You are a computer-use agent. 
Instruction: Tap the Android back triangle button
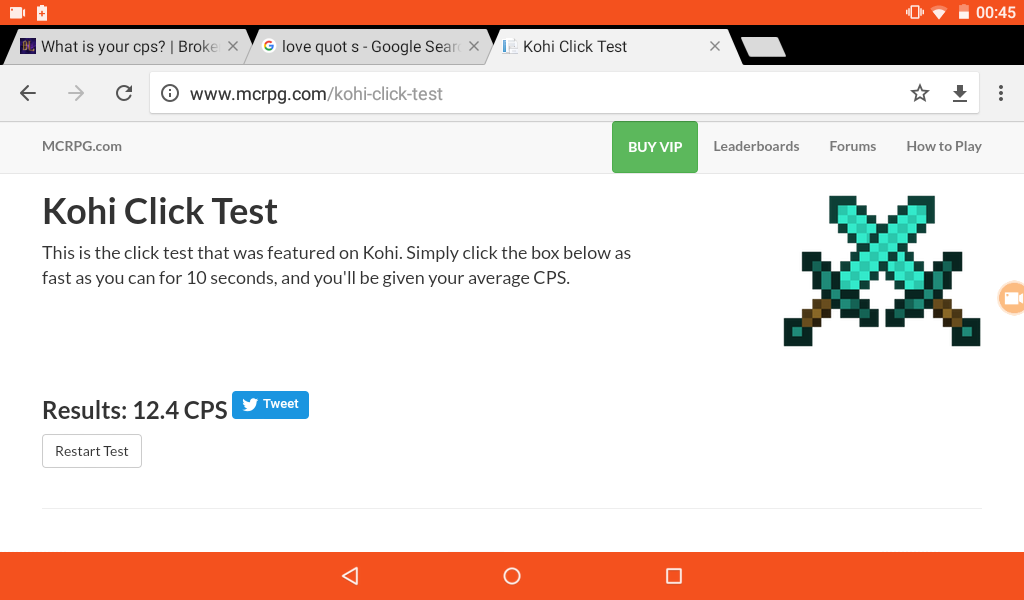tap(350, 576)
